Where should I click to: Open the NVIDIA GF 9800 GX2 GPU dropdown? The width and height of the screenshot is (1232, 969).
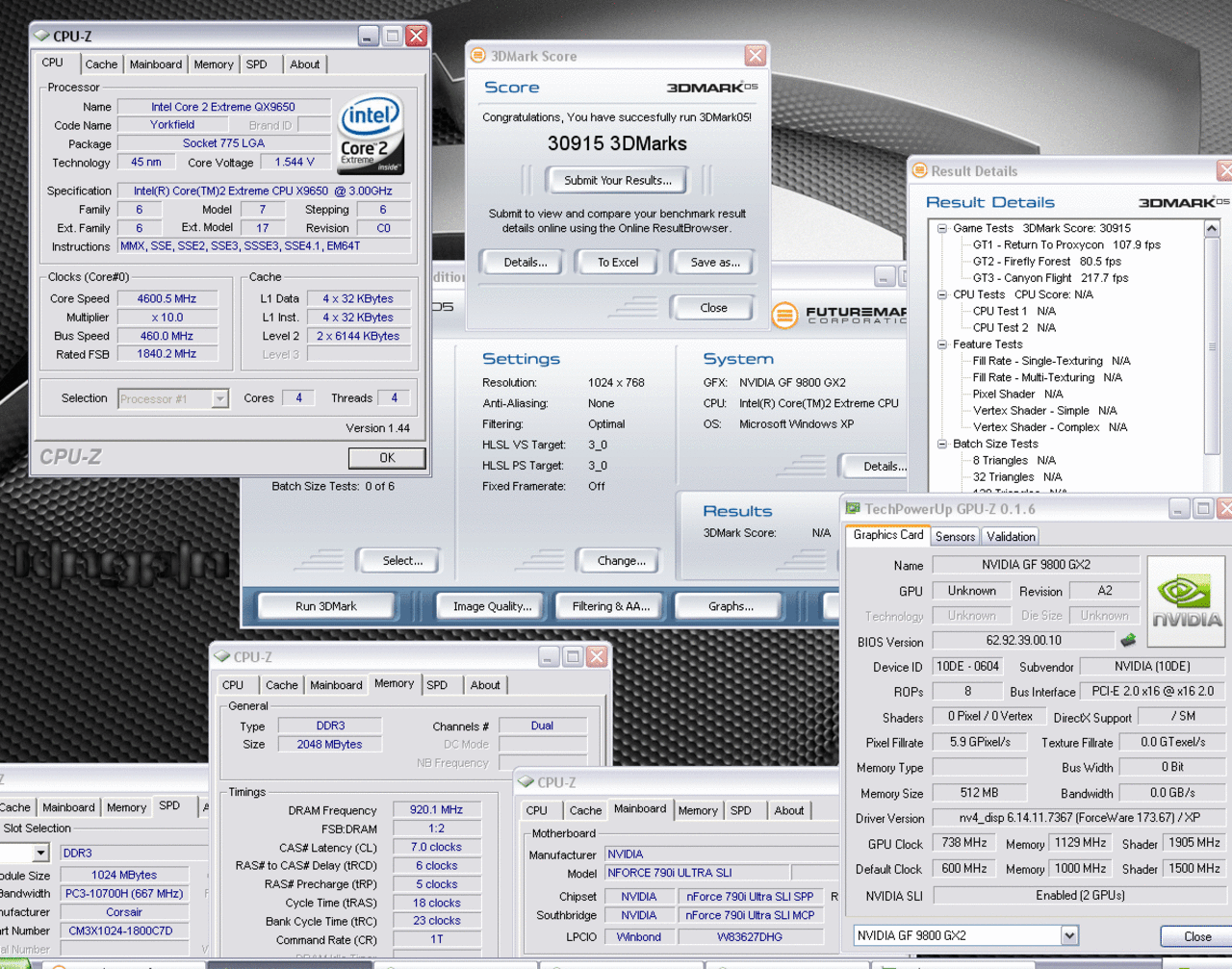[x=1069, y=935]
